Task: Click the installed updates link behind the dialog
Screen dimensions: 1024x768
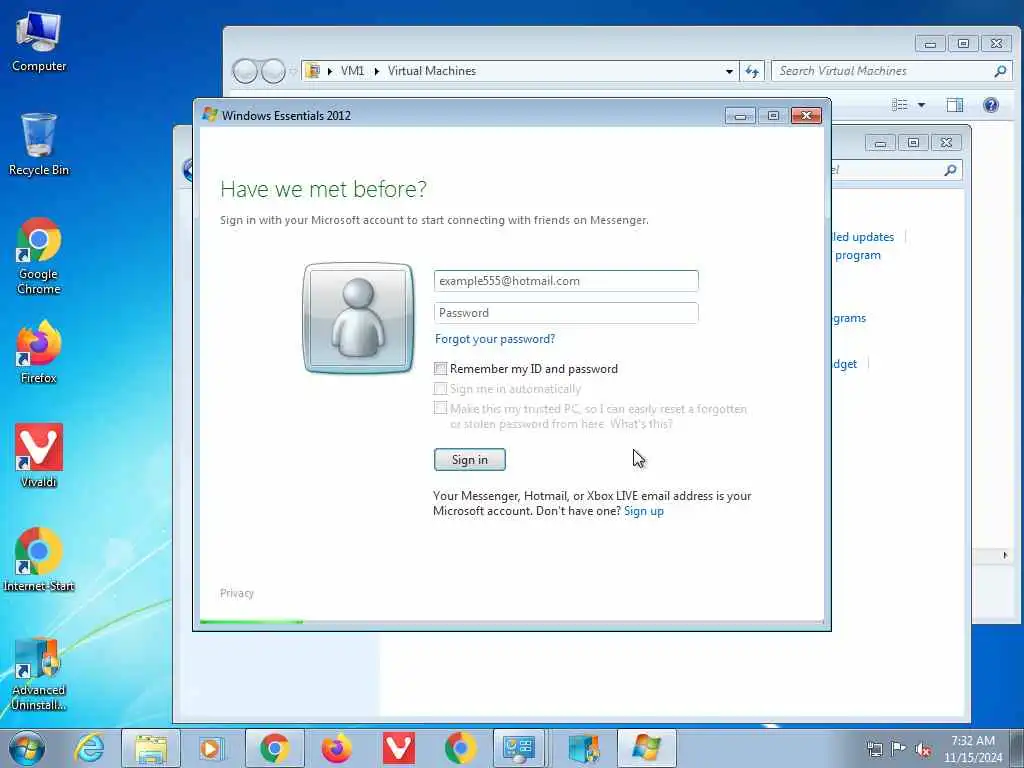Action: click(x=863, y=237)
